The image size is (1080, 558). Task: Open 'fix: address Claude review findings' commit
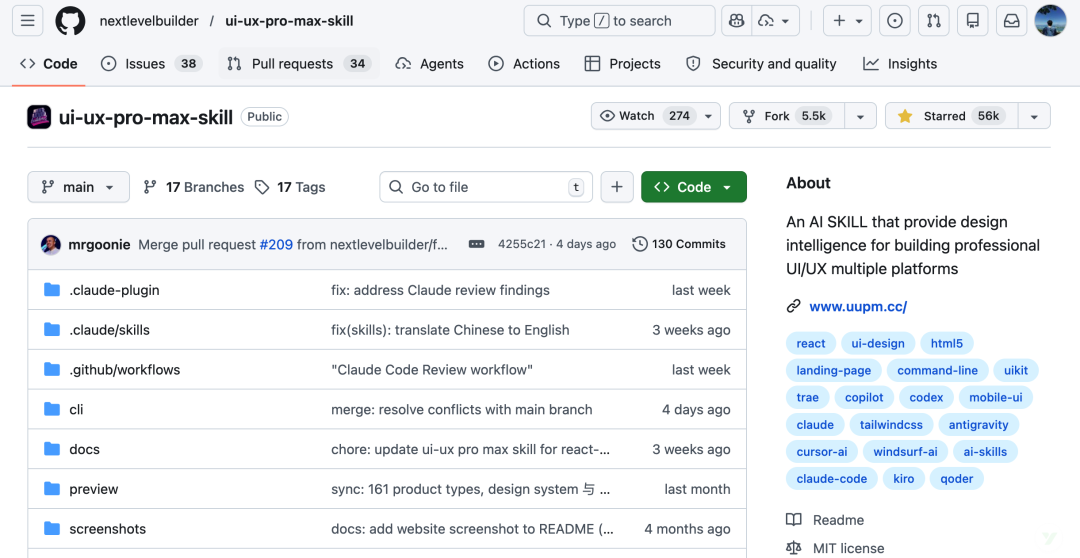(440, 290)
